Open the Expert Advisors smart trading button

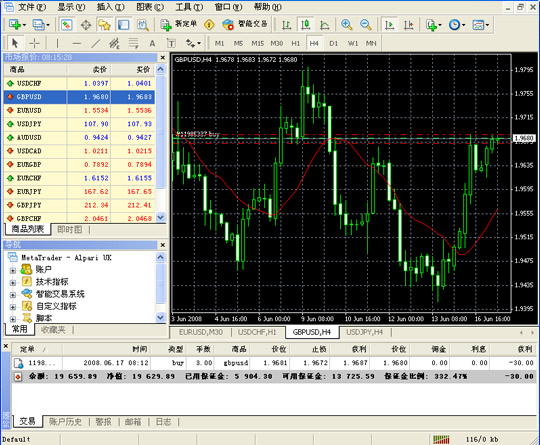click(245, 24)
